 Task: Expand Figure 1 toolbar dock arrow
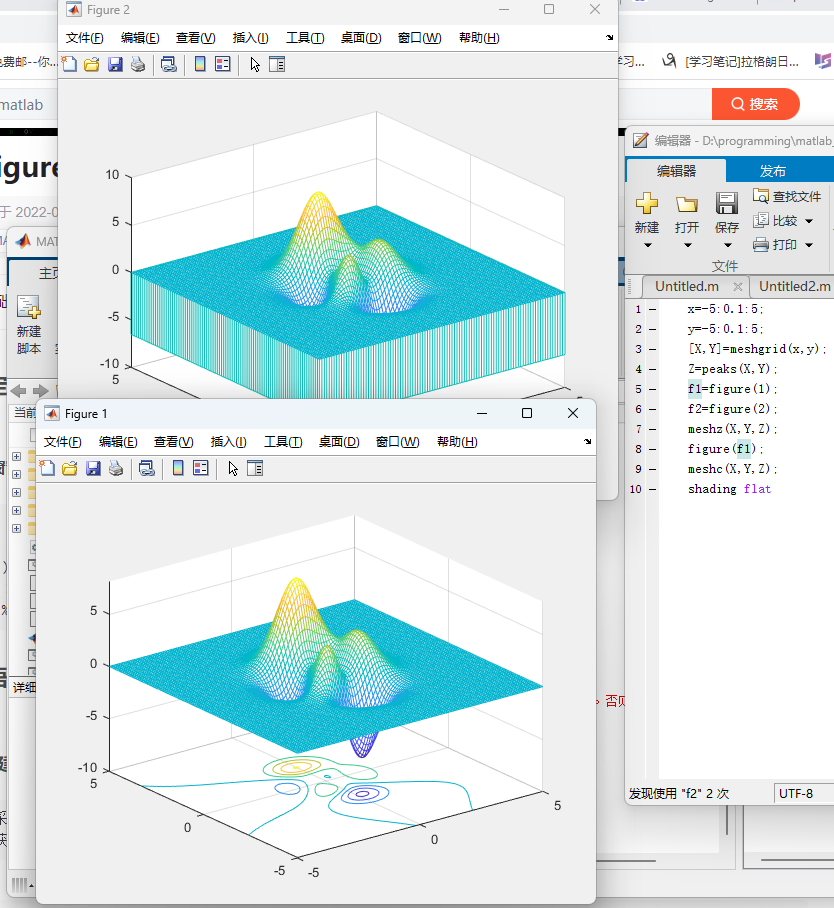coord(587,442)
